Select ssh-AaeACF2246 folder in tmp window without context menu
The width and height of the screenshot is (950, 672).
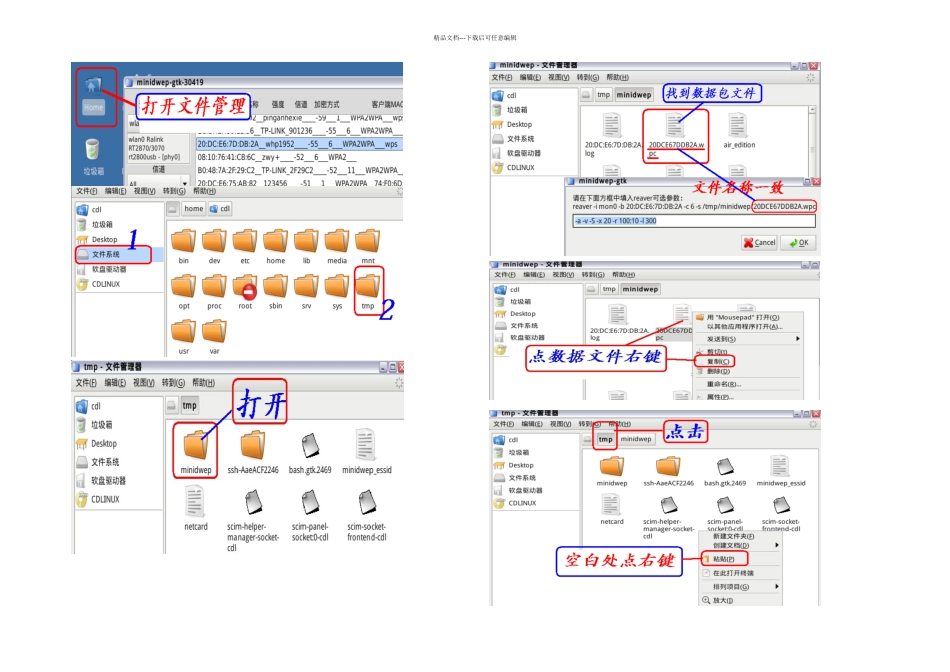253,452
